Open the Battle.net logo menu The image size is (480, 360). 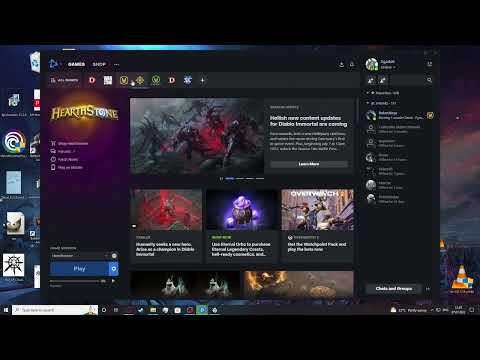[53, 64]
